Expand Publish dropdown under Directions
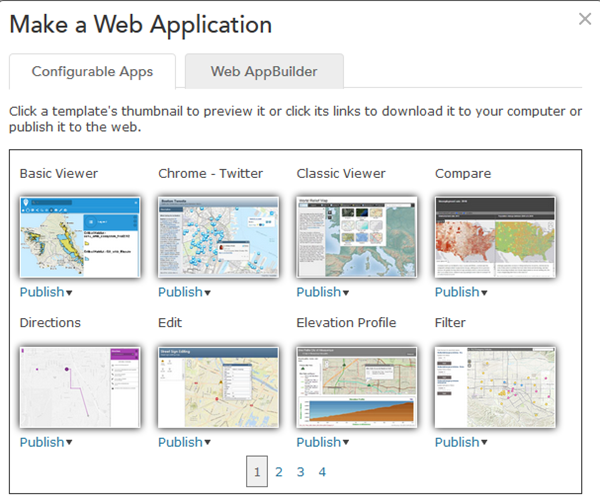The image size is (600, 502). [46, 442]
